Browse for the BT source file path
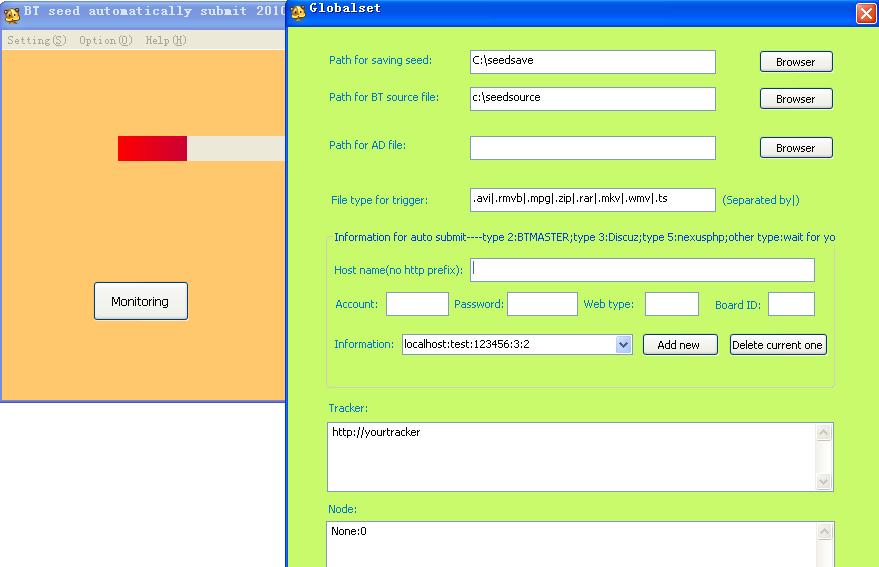Screen dimensions: 879x567 [796, 99]
